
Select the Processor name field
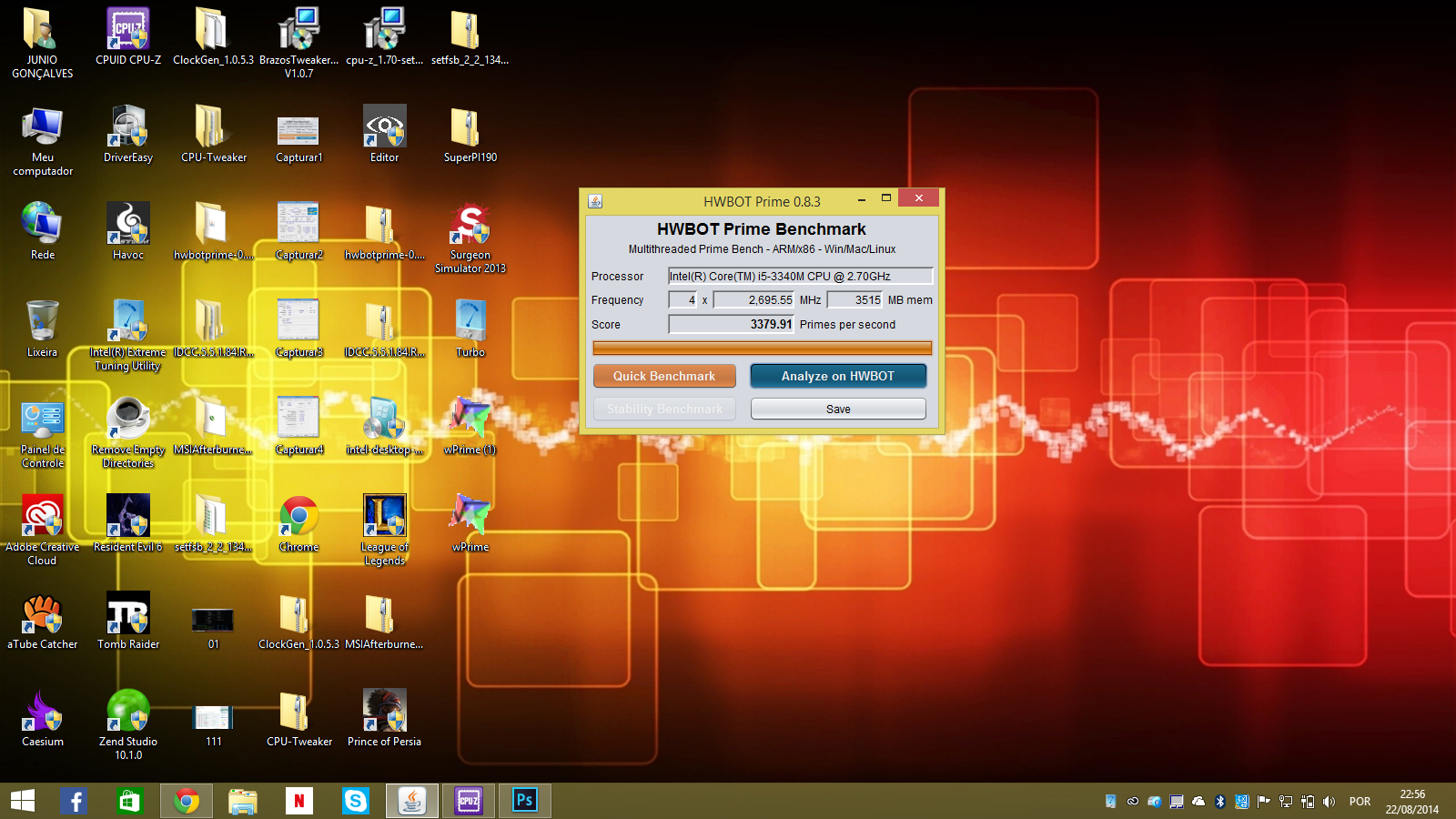801,276
